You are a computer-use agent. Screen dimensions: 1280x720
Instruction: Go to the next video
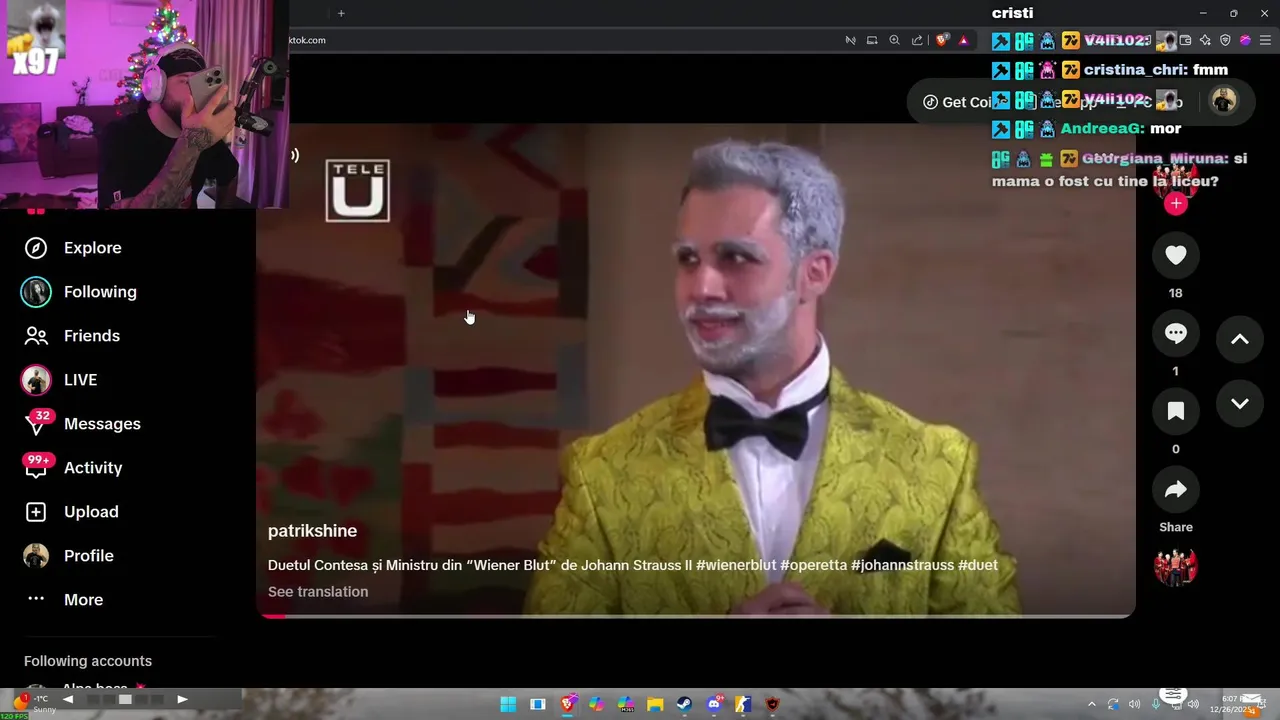[1240, 404]
